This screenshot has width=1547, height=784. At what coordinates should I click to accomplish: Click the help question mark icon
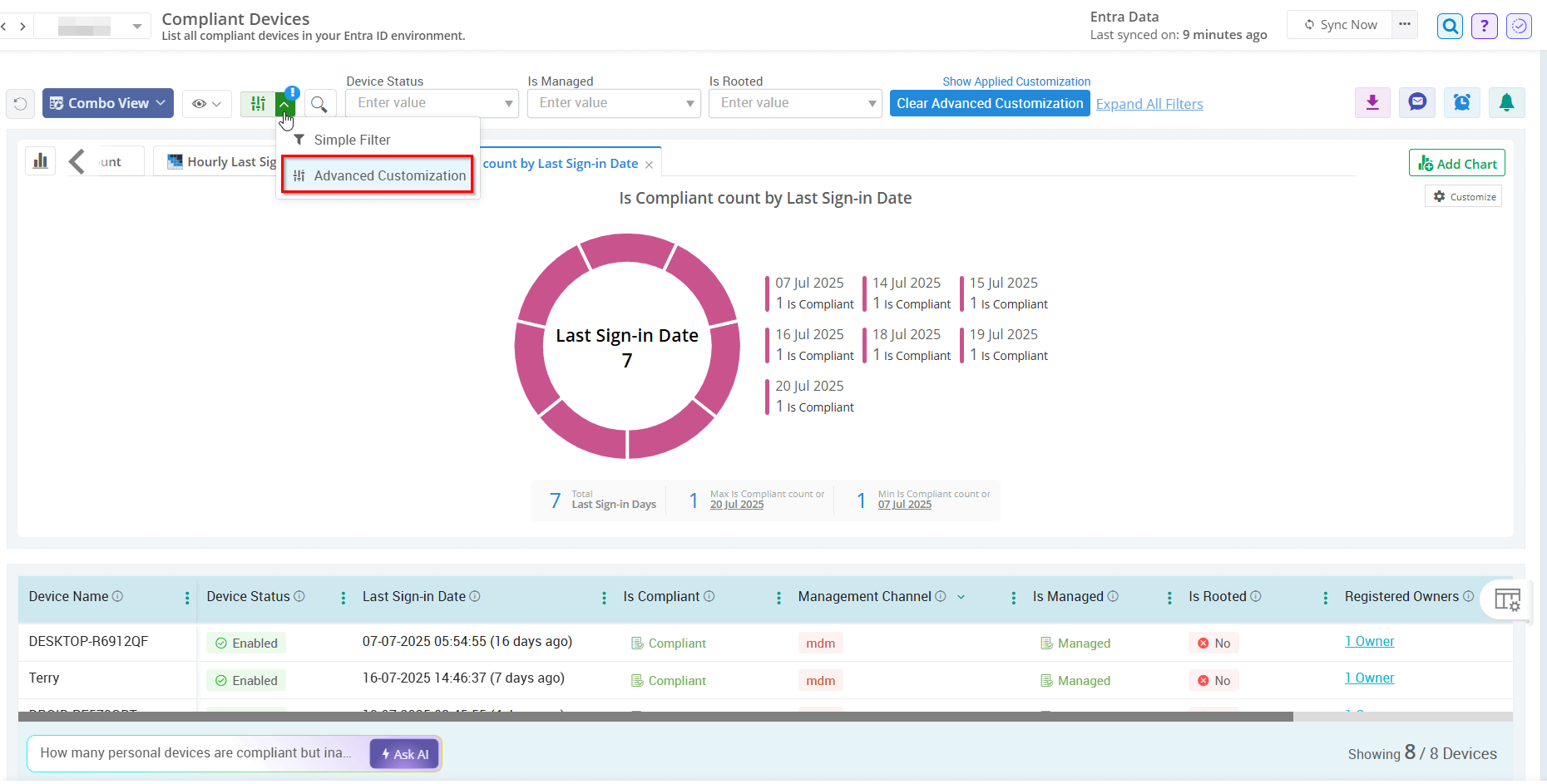pyautogui.click(x=1484, y=26)
